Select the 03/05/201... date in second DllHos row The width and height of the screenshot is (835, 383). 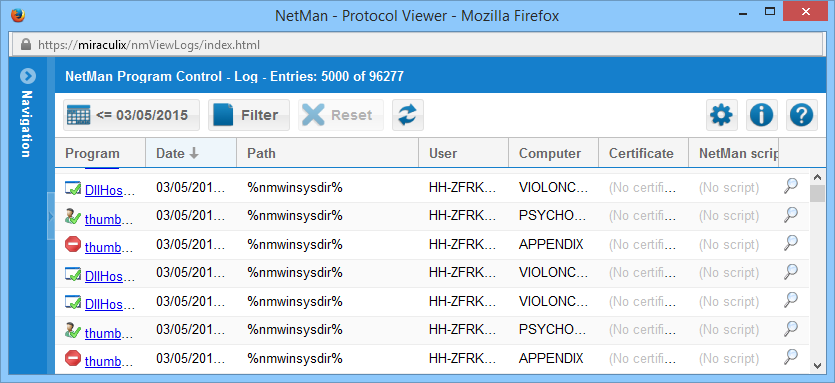[x=190, y=272]
